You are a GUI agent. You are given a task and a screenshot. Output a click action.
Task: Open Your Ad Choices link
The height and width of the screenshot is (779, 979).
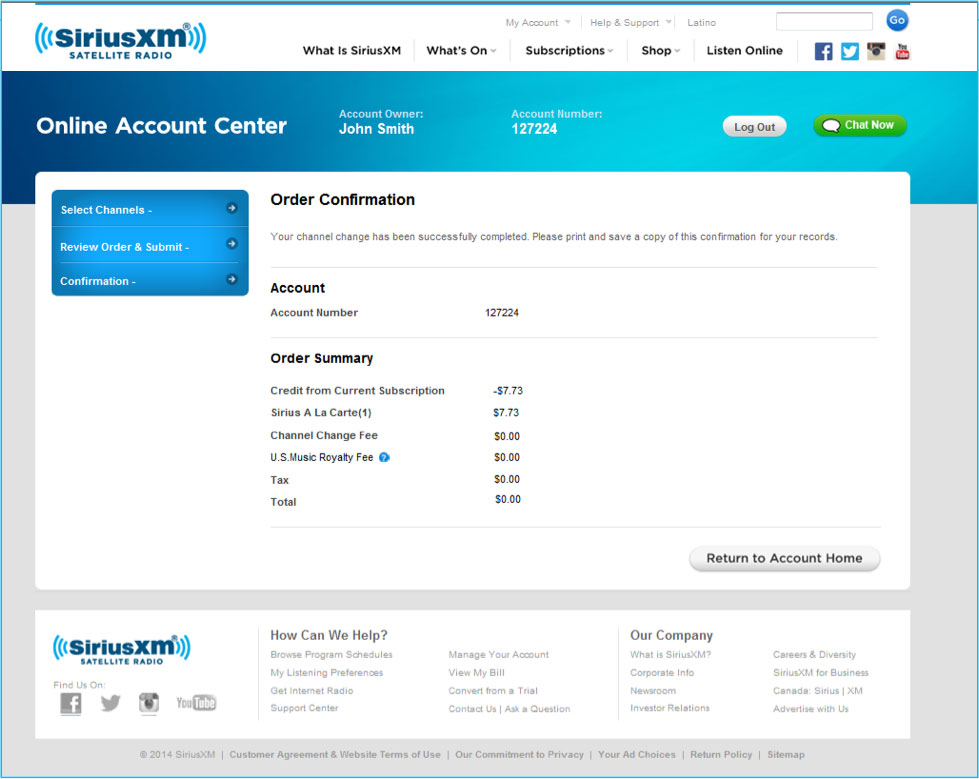pos(637,755)
